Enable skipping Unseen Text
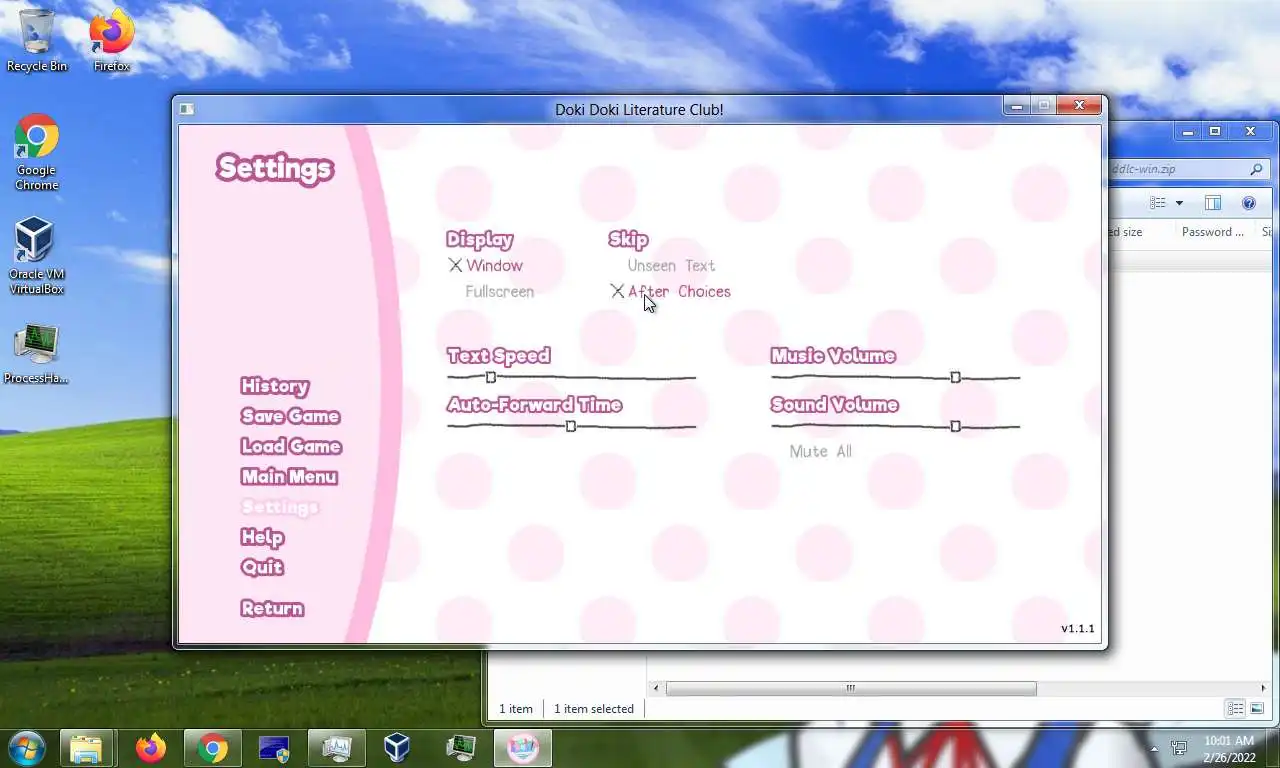Image resolution: width=1280 pixels, height=768 pixels. pos(671,265)
